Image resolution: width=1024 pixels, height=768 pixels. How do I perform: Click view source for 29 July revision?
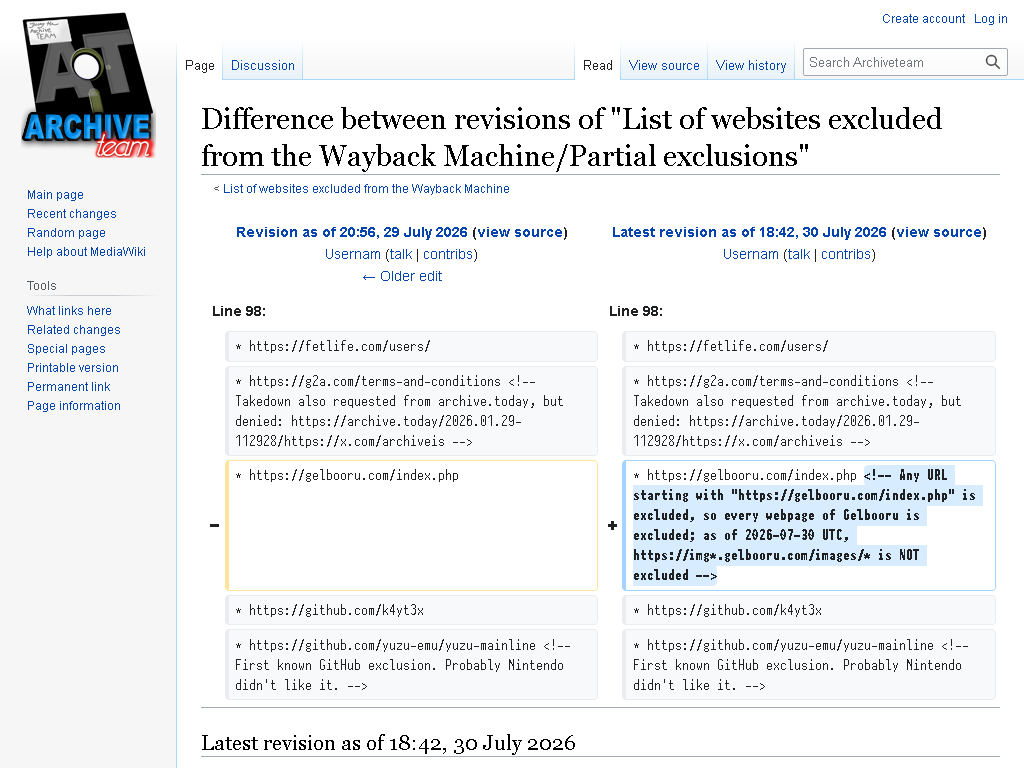pyautogui.click(x=520, y=232)
